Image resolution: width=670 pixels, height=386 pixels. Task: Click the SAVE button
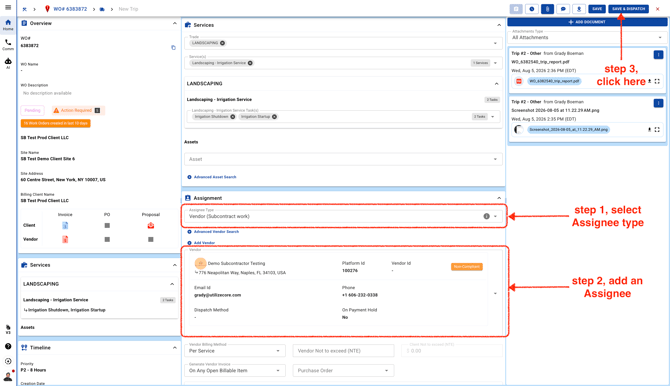pos(597,9)
